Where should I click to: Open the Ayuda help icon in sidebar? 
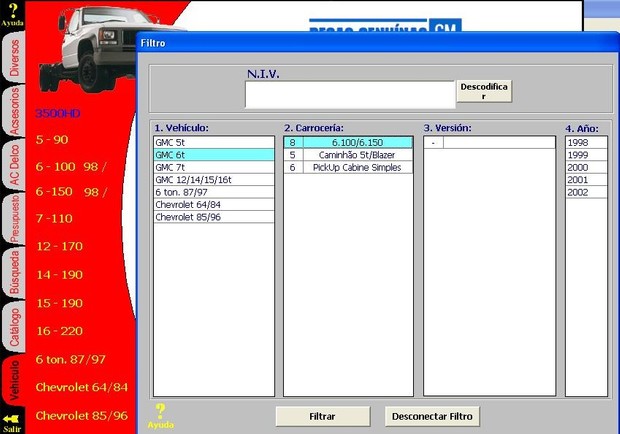tap(12, 15)
